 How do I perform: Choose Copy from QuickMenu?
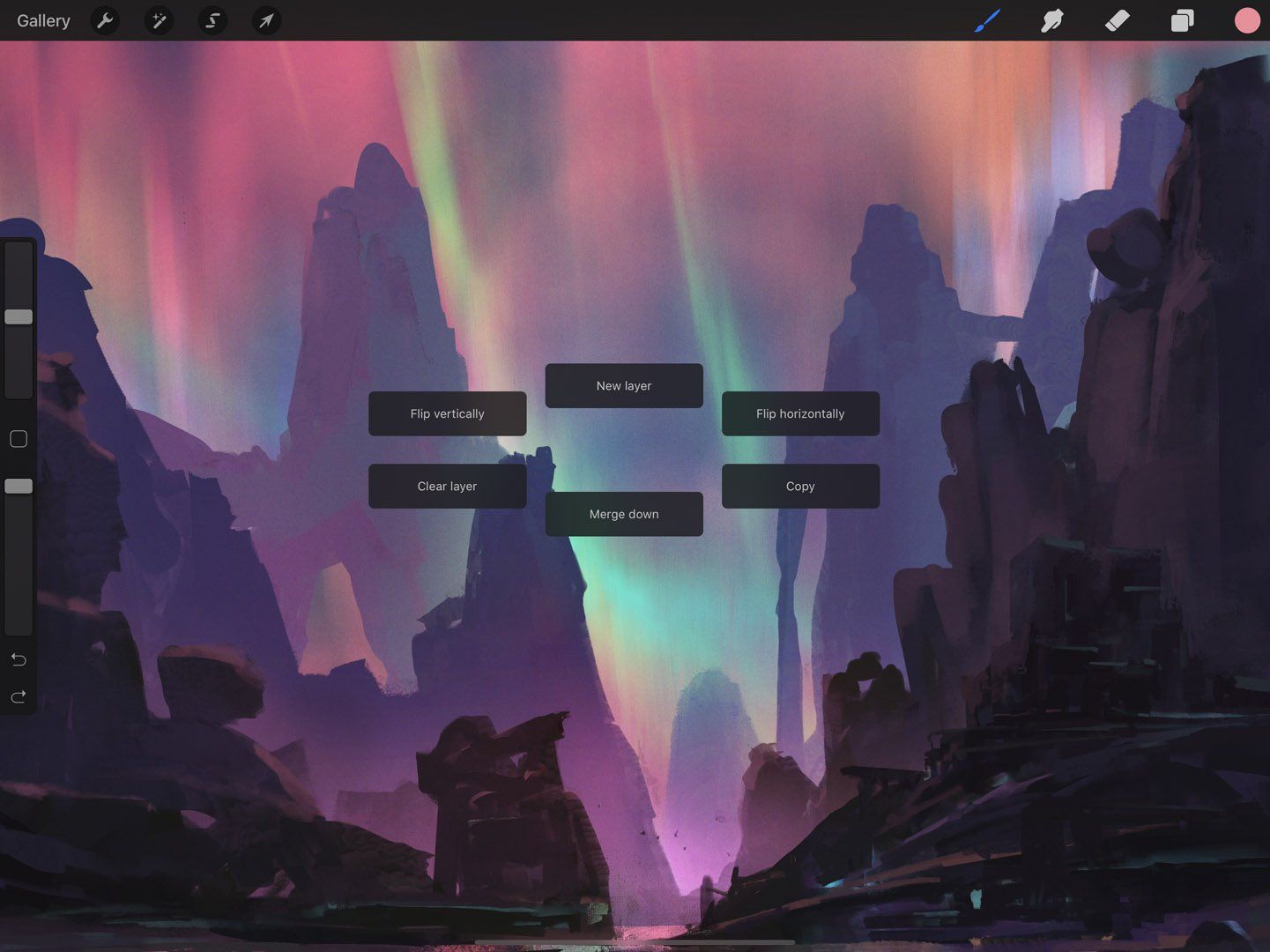(800, 486)
